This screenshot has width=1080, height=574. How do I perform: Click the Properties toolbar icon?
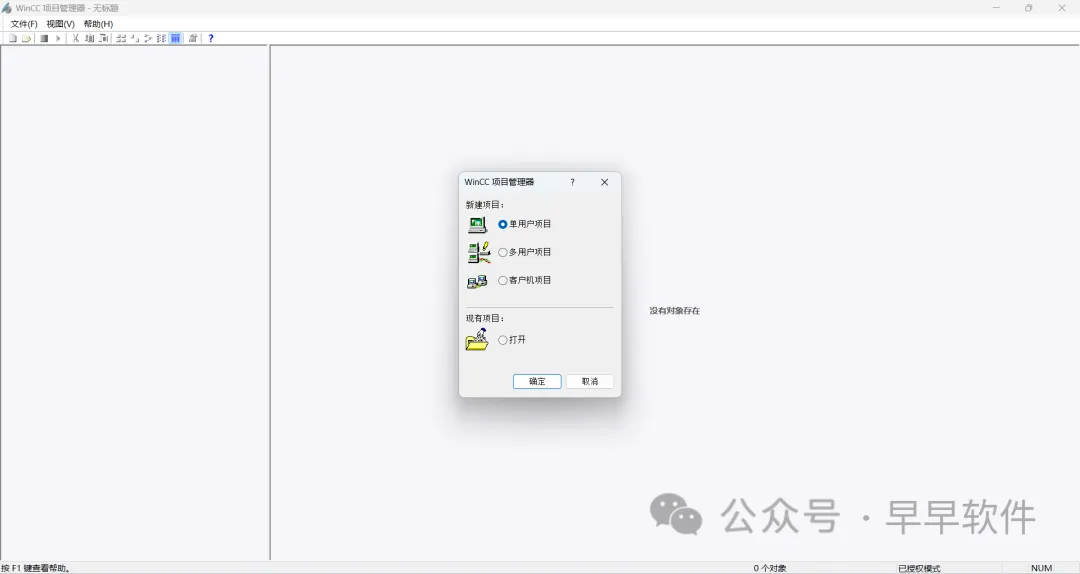click(x=193, y=38)
